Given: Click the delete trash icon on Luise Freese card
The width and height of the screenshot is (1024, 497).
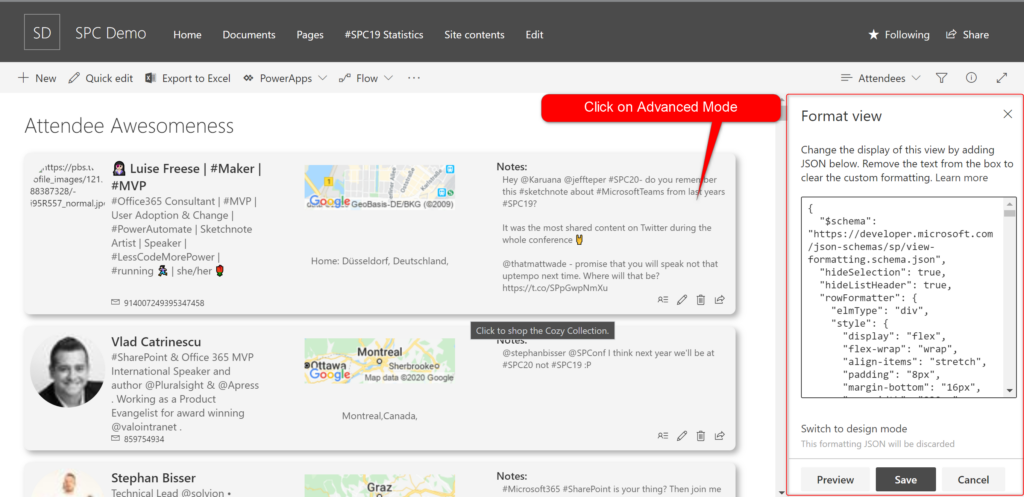Looking at the screenshot, I should pyautogui.click(x=701, y=300).
